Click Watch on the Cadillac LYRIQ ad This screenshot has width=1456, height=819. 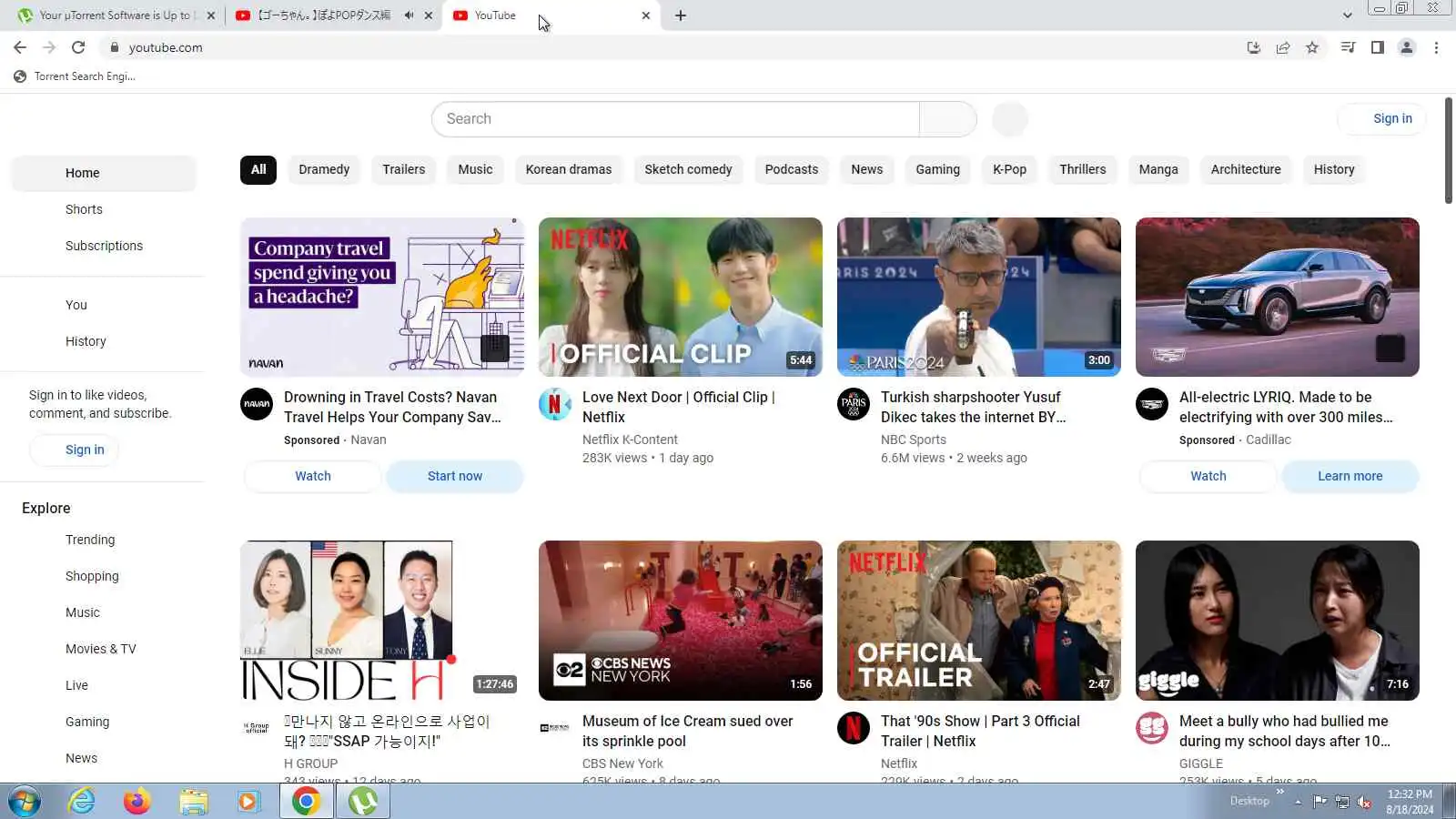1208,476
